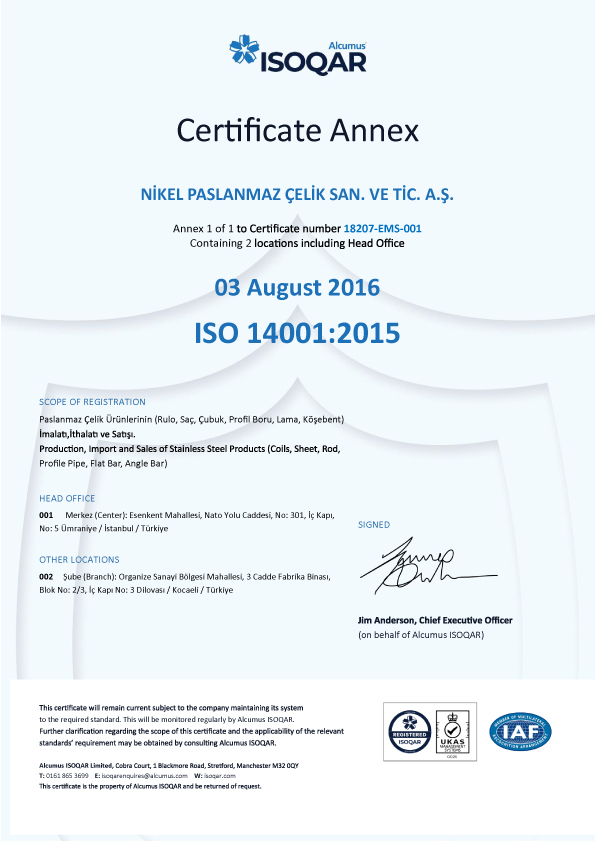Click the ISO 14001:2015 standard text
The height and width of the screenshot is (842, 595).
pyautogui.click(x=297, y=333)
